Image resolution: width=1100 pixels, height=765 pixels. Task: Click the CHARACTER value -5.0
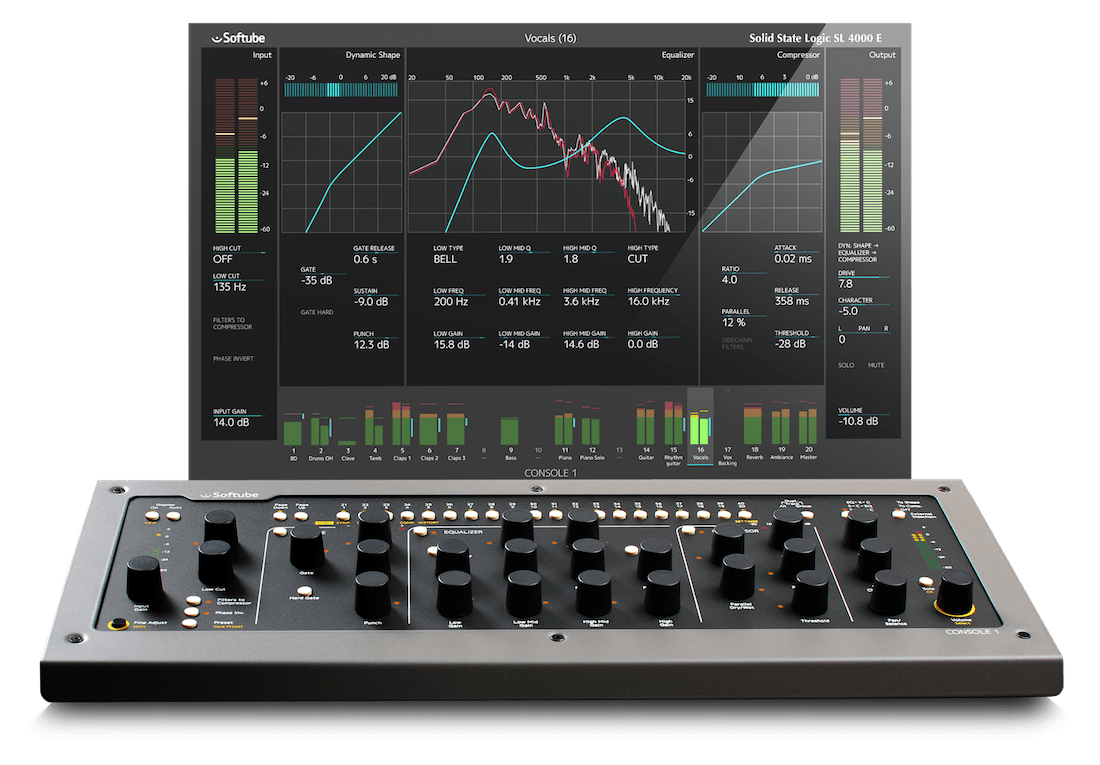click(847, 311)
